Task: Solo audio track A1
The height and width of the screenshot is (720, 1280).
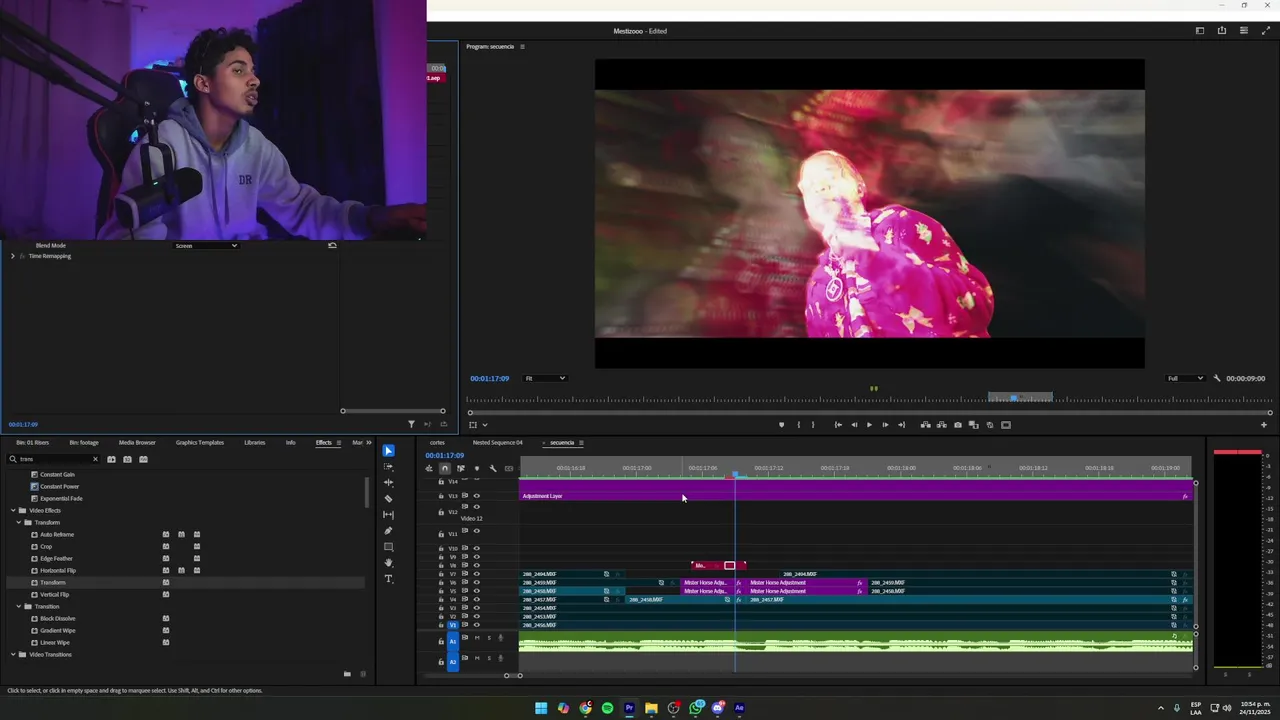Action: [x=489, y=637]
